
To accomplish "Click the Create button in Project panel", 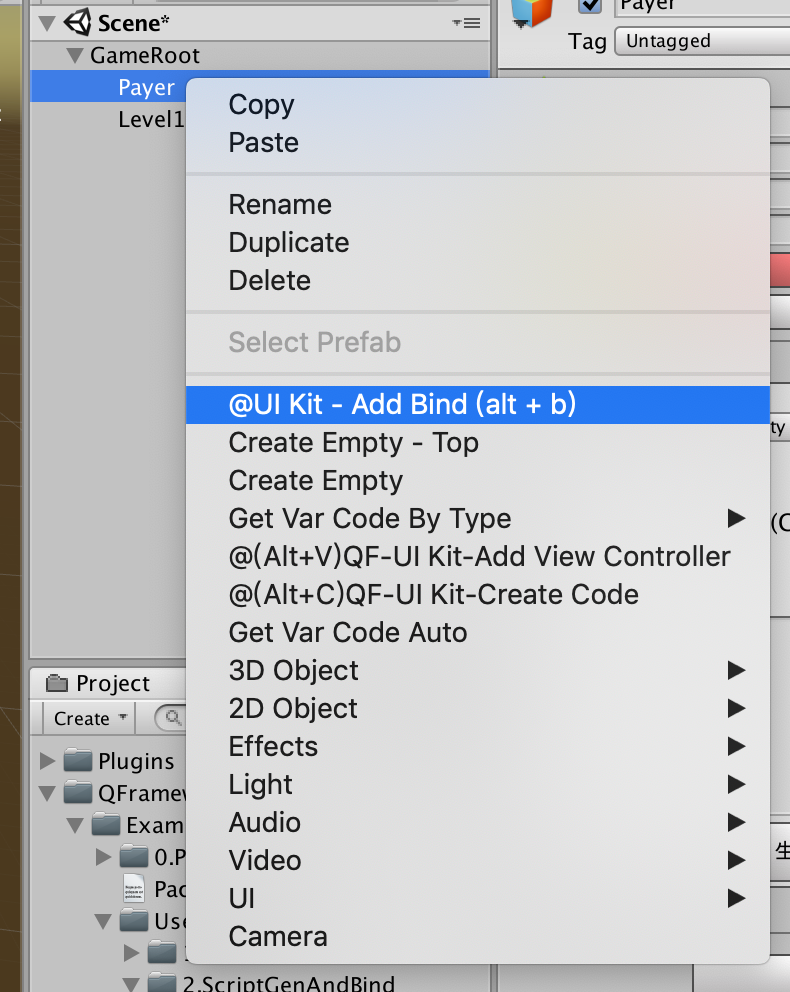I will point(89,718).
